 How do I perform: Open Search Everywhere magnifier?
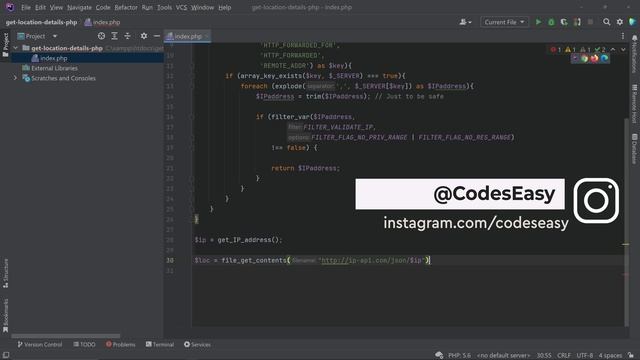[607, 22]
